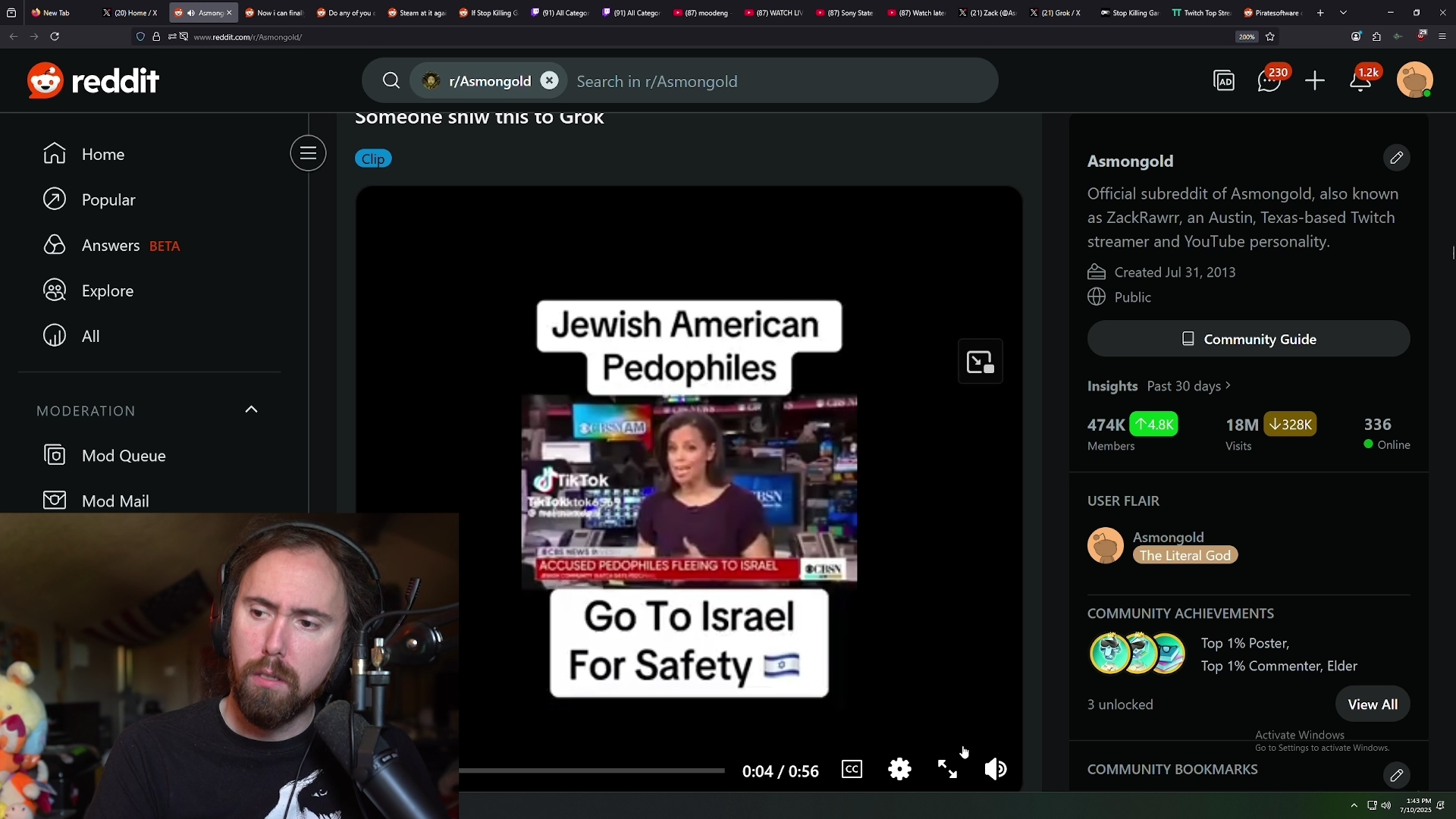This screenshot has width=1456, height=819.
Task: Enter fullscreen on the video player
Action: coord(947,770)
